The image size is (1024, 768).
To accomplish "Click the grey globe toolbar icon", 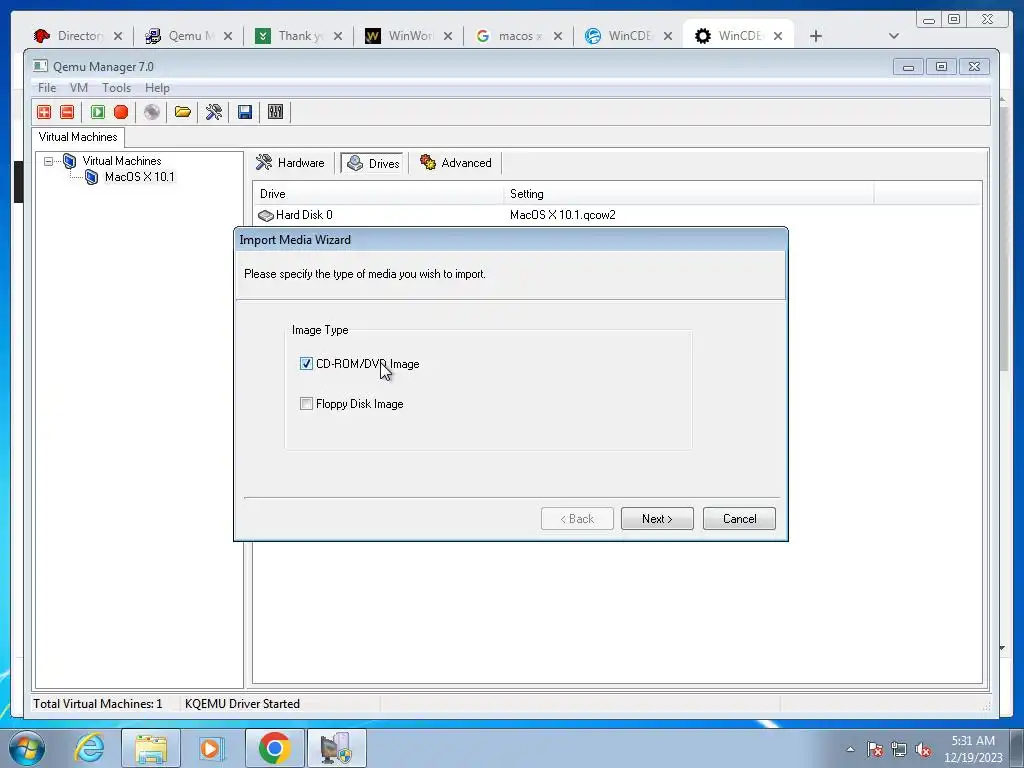I will (152, 112).
